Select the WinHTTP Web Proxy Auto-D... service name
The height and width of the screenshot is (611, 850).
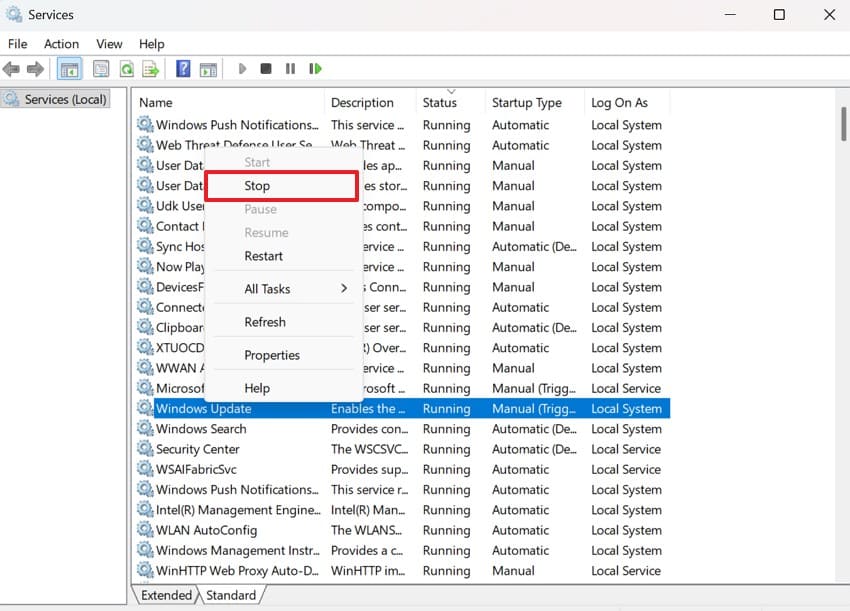[x=237, y=570]
